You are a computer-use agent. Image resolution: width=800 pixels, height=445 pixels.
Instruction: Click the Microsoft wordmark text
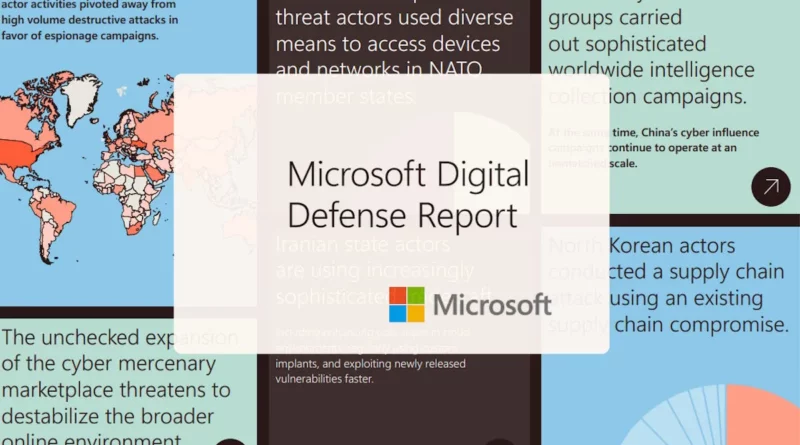pyautogui.click(x=492, y=305)
